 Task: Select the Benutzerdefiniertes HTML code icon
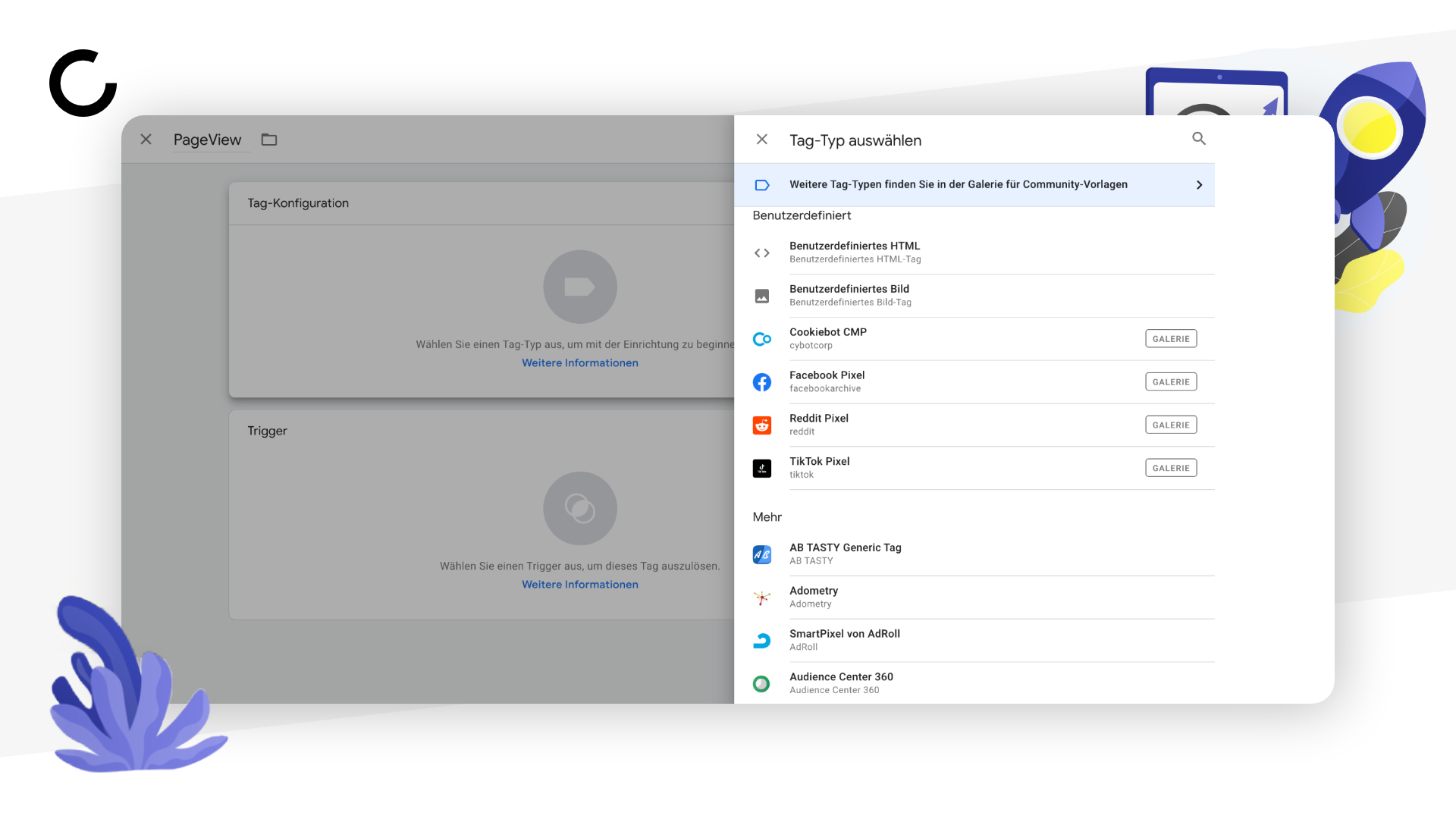(x=762, y=253)
